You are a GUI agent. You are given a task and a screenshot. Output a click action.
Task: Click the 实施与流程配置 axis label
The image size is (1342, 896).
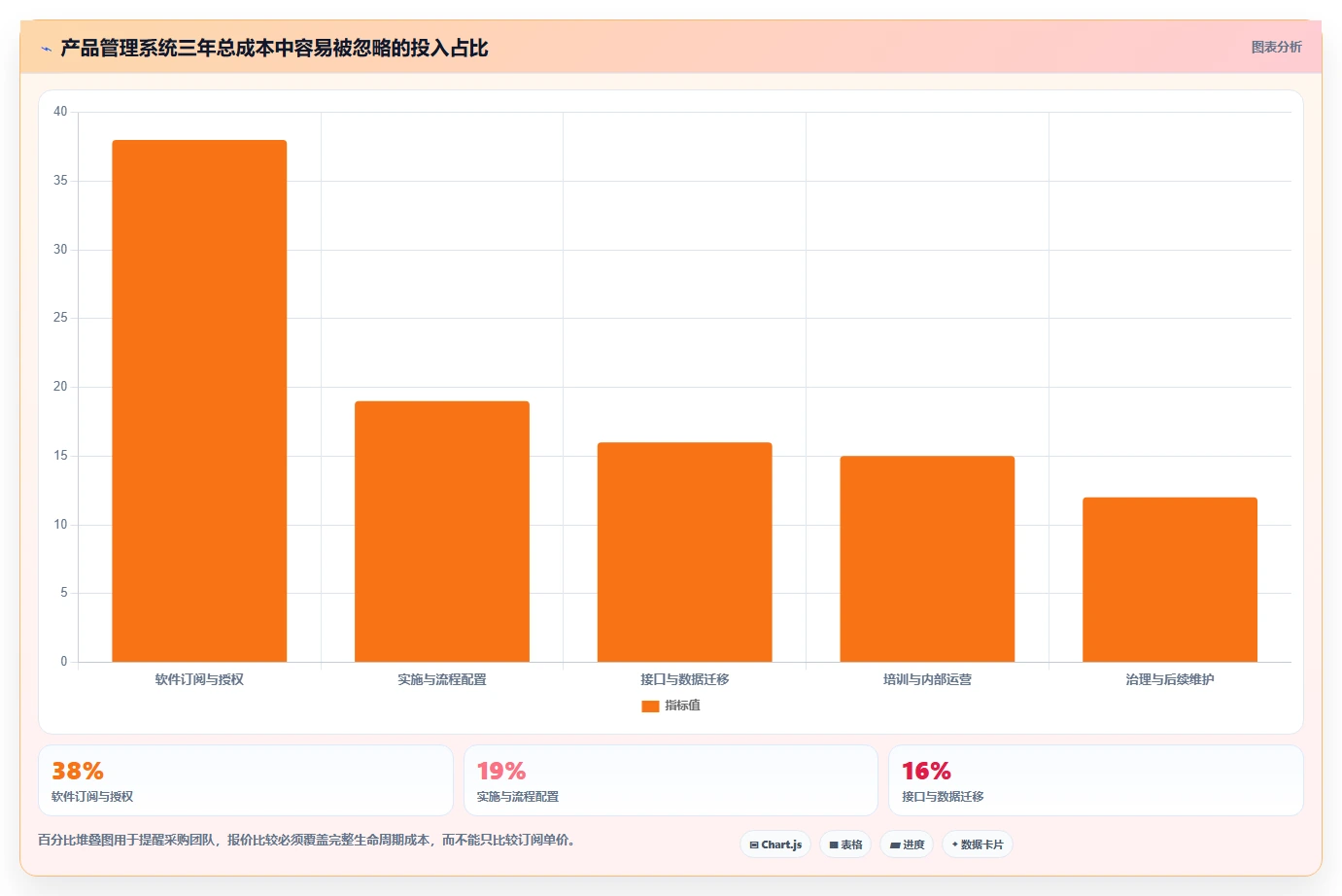click(442, 679)
